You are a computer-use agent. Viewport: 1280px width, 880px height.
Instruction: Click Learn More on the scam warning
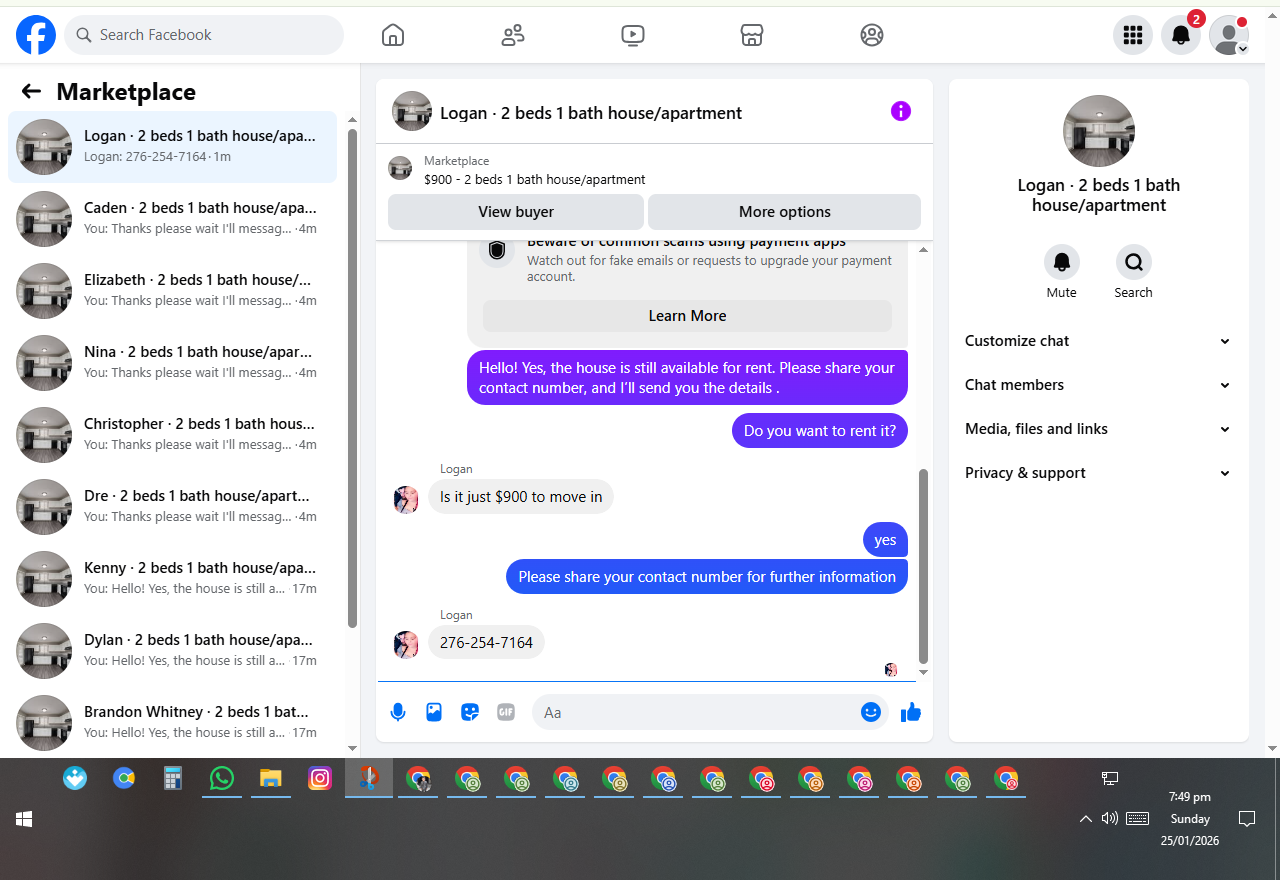point(687,316)
